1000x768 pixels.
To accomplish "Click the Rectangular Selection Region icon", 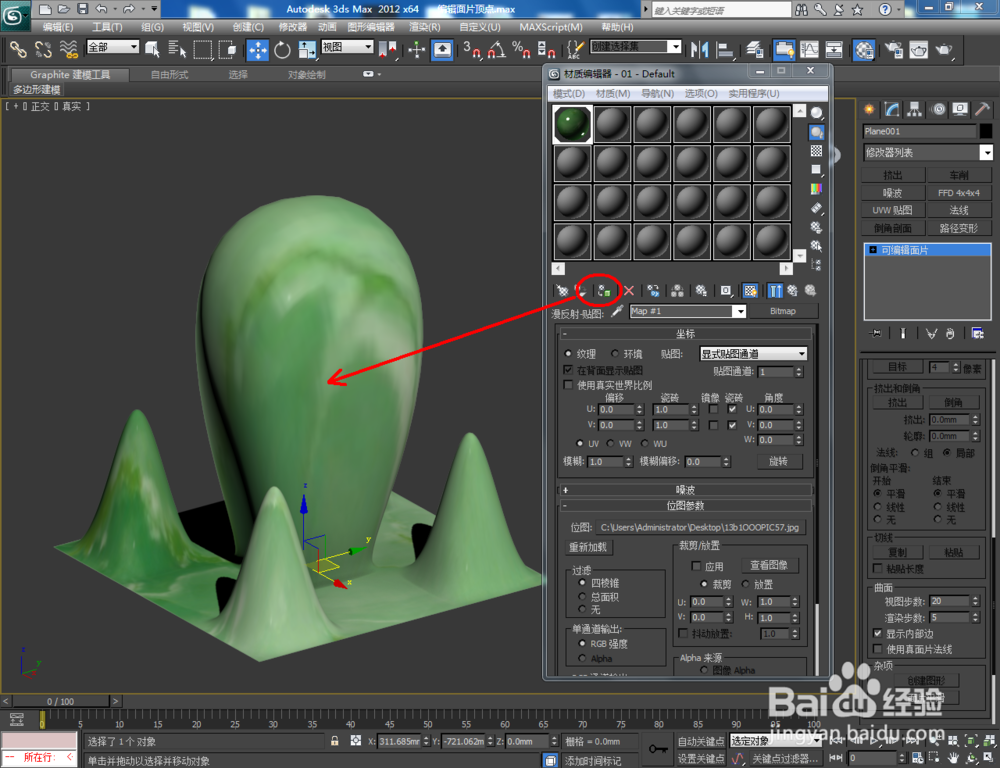I will tap(203, 50).
